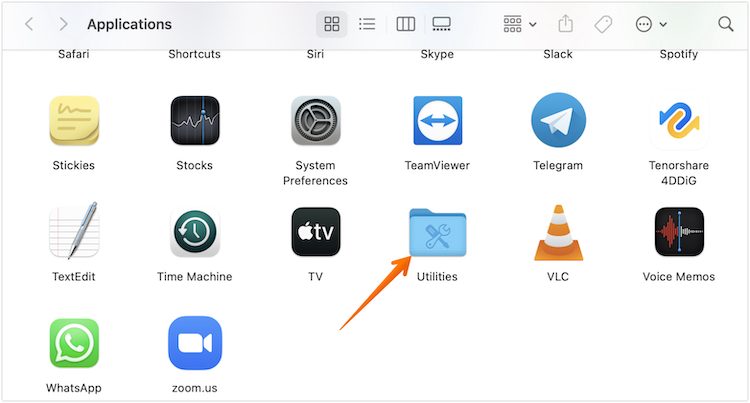Click the Time Machine name label
Image resolution: width=750 pixels, height=403 pixels.
point(194,277)
